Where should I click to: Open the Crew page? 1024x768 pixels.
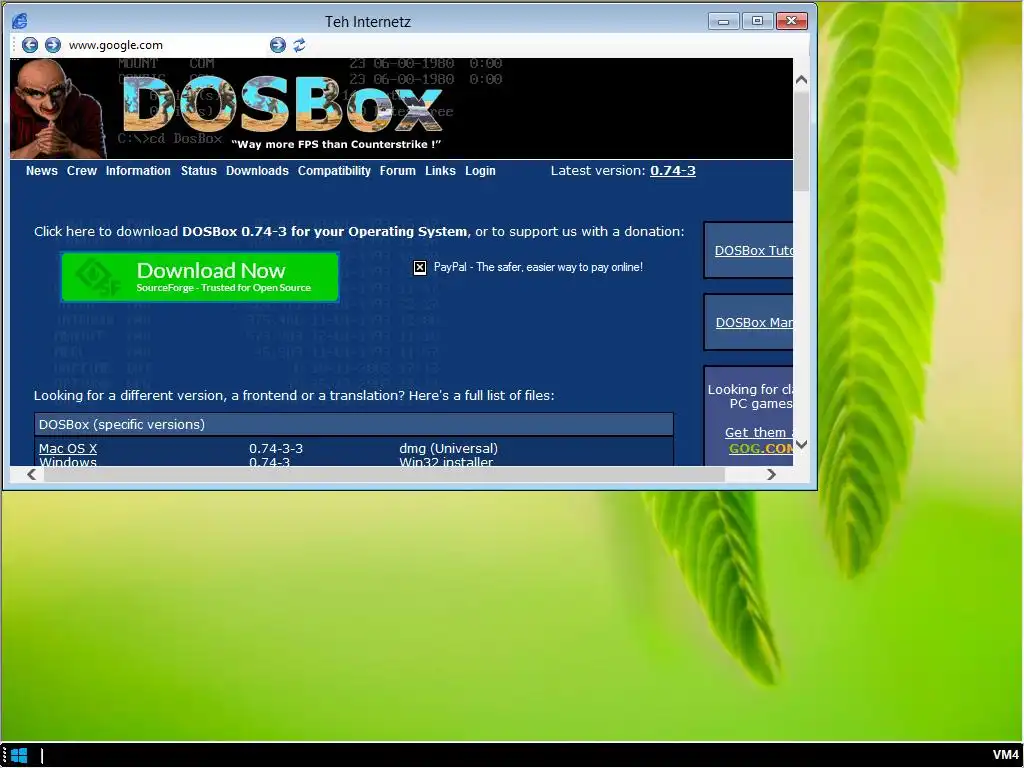point(82,171)
